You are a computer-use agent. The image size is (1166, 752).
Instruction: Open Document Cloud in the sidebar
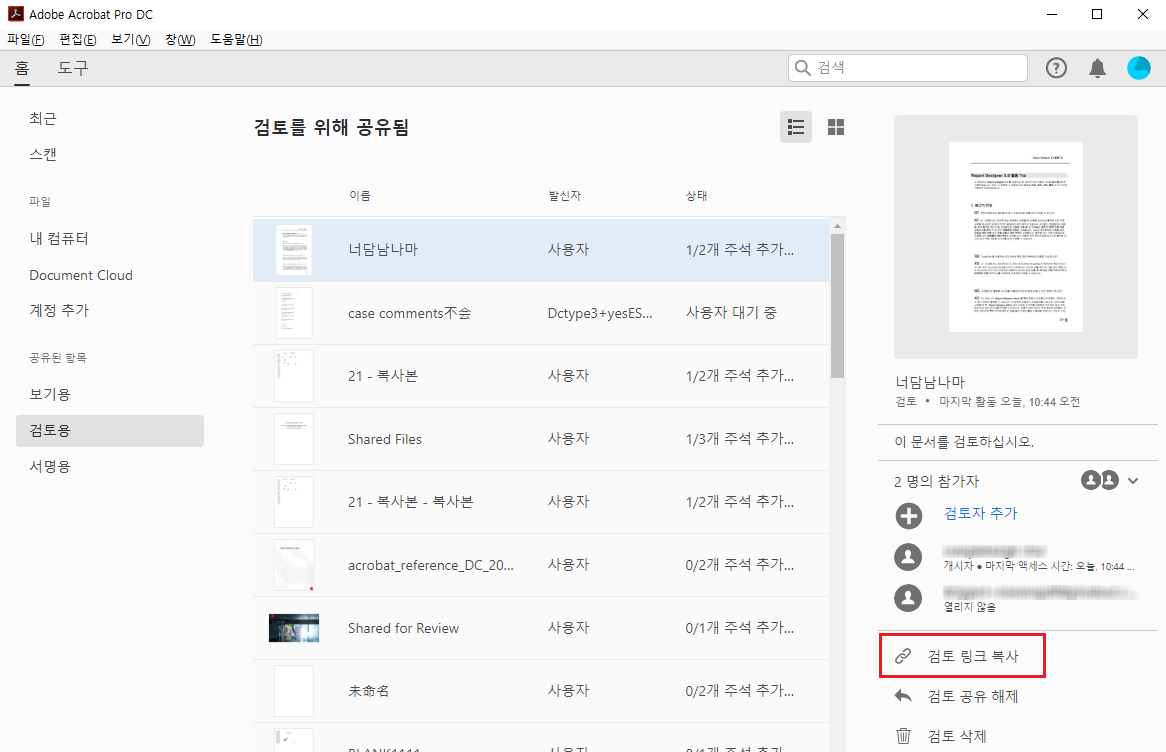coord(81,275)
